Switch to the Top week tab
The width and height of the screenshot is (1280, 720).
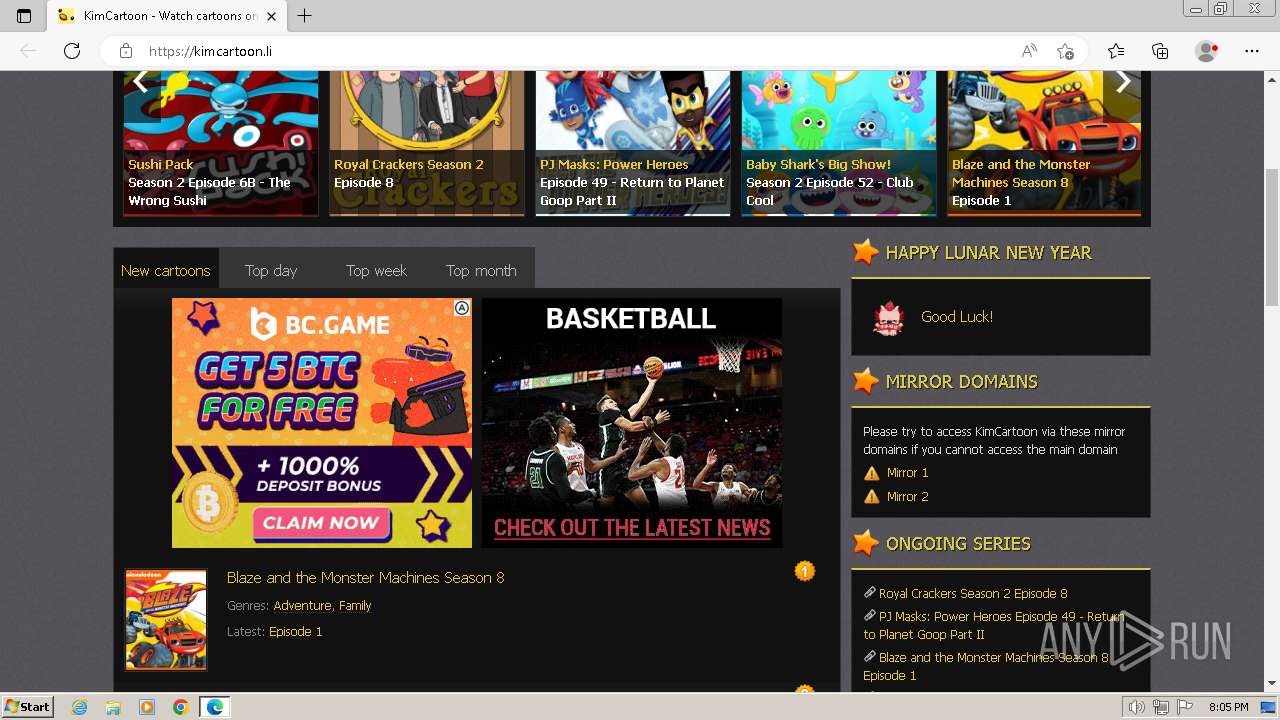click(x=376, y=270)
